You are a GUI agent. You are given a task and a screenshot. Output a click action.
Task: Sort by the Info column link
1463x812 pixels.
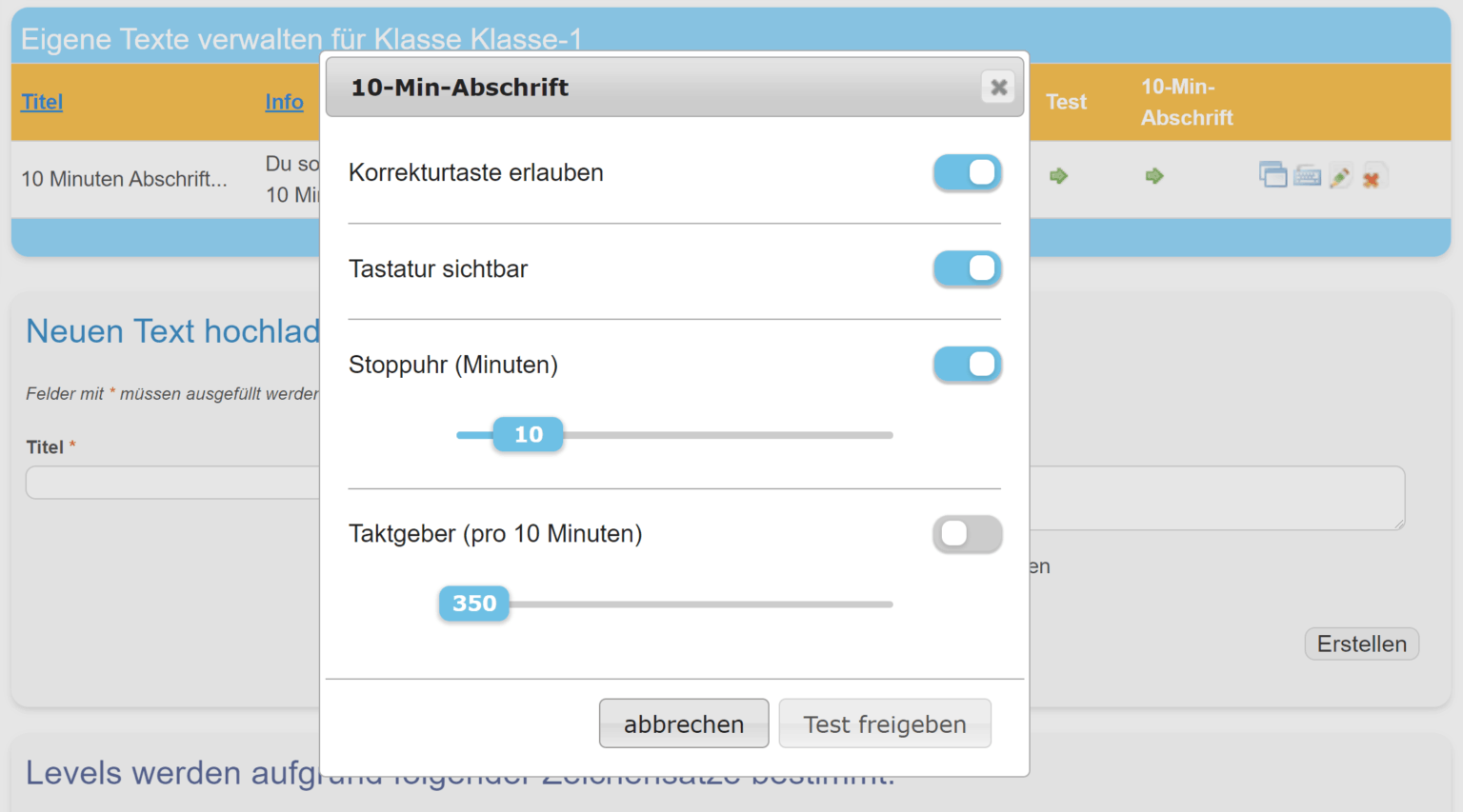pyautogui.click(x=284, y=102)
